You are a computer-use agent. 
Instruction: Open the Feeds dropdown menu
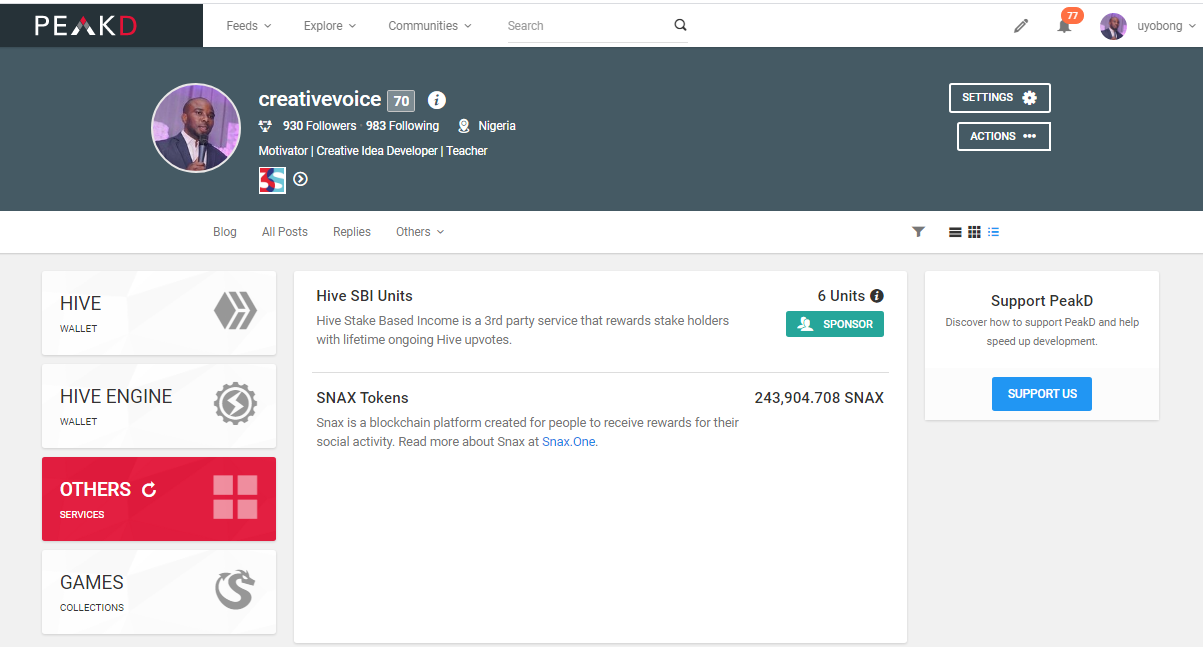coord(249,26)
